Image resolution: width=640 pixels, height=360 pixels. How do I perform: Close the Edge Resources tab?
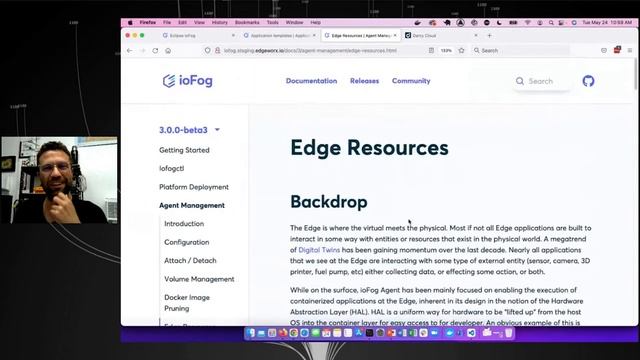point(395,36)
